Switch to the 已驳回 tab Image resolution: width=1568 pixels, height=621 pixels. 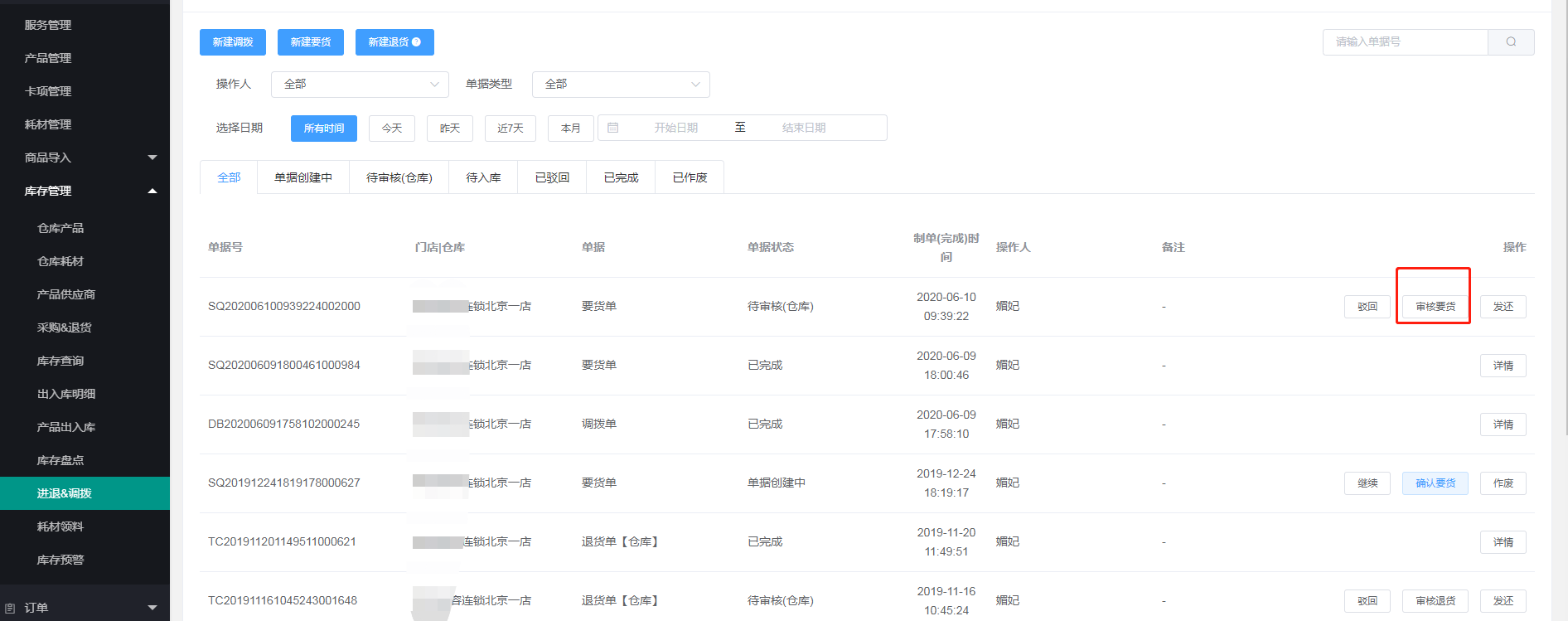552,177
